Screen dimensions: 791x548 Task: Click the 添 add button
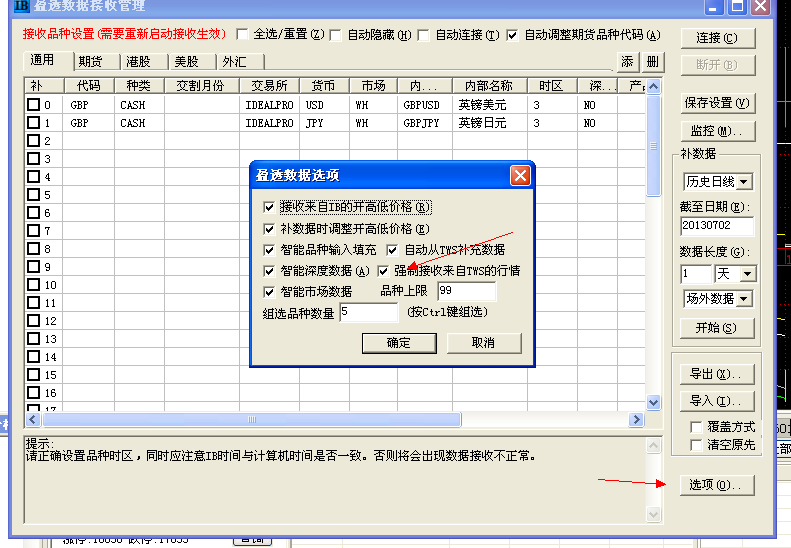(627, 62)
